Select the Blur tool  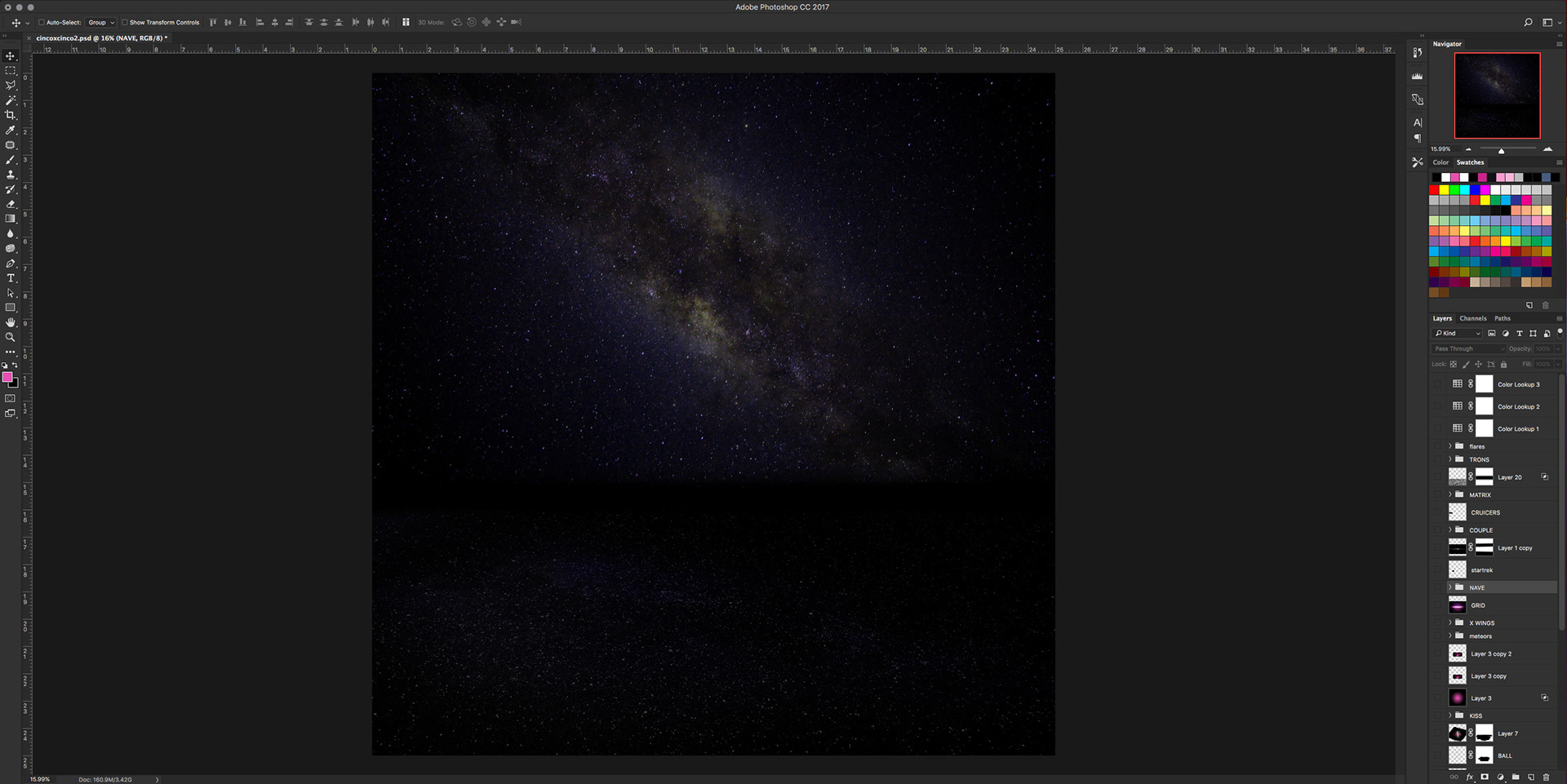[x=11, y=233]
